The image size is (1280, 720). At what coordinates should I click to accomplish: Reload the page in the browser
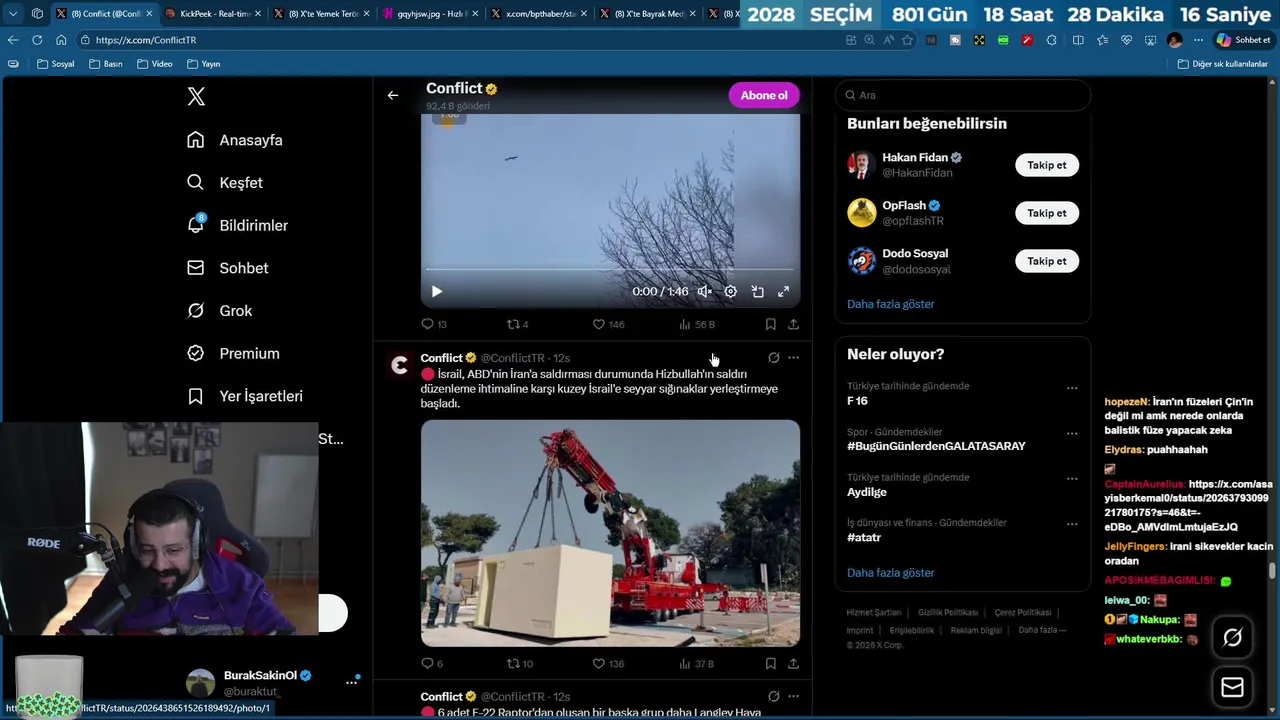tap(37, 40)
